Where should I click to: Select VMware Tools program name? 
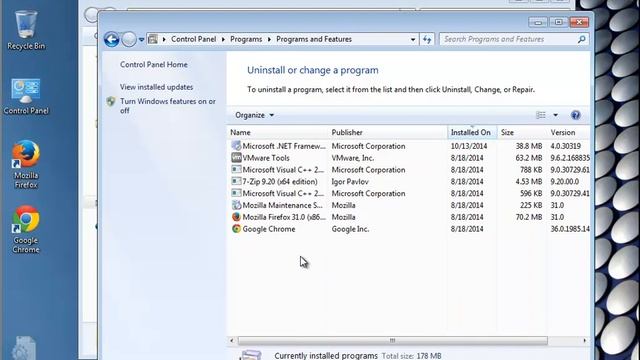266,158
